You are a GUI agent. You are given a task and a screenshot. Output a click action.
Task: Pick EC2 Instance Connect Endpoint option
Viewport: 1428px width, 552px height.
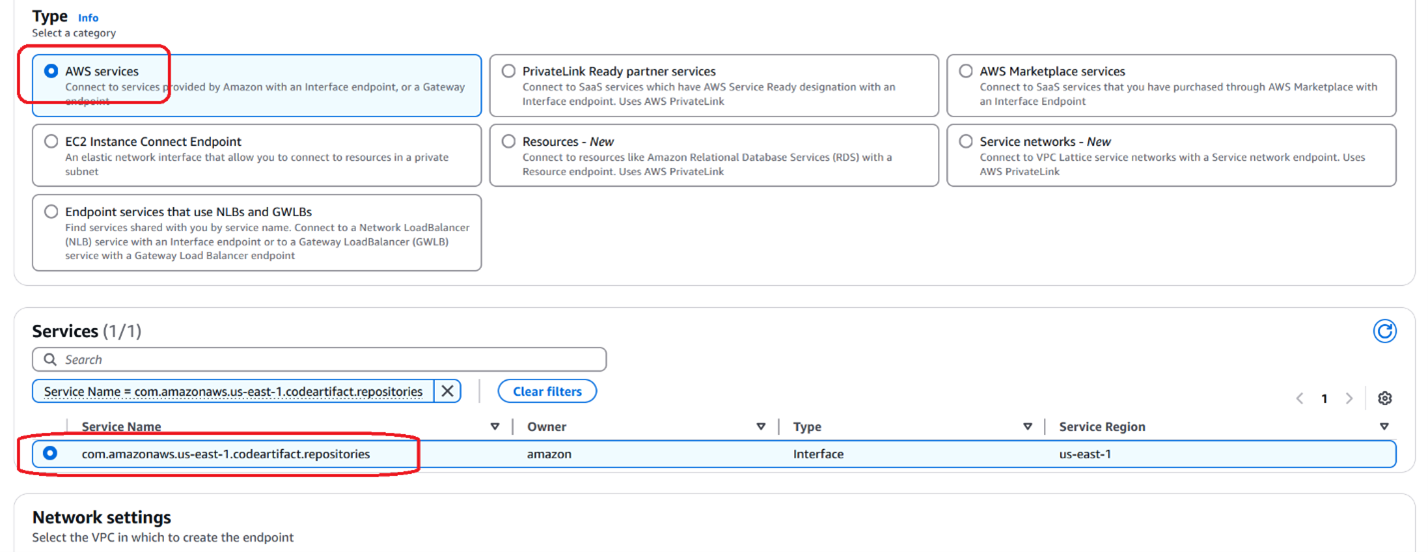51,141
